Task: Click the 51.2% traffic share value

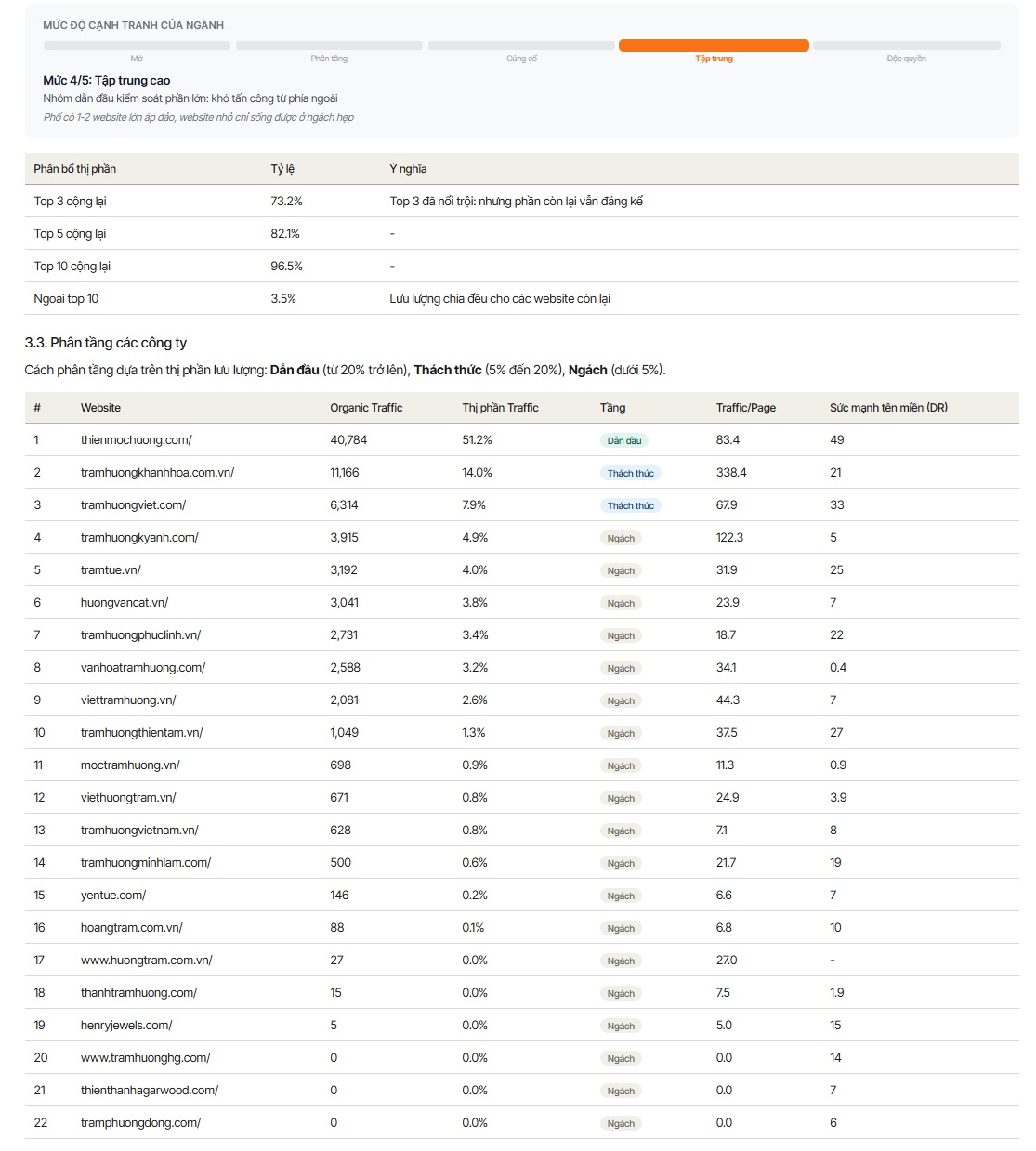Action: point(477,440)
